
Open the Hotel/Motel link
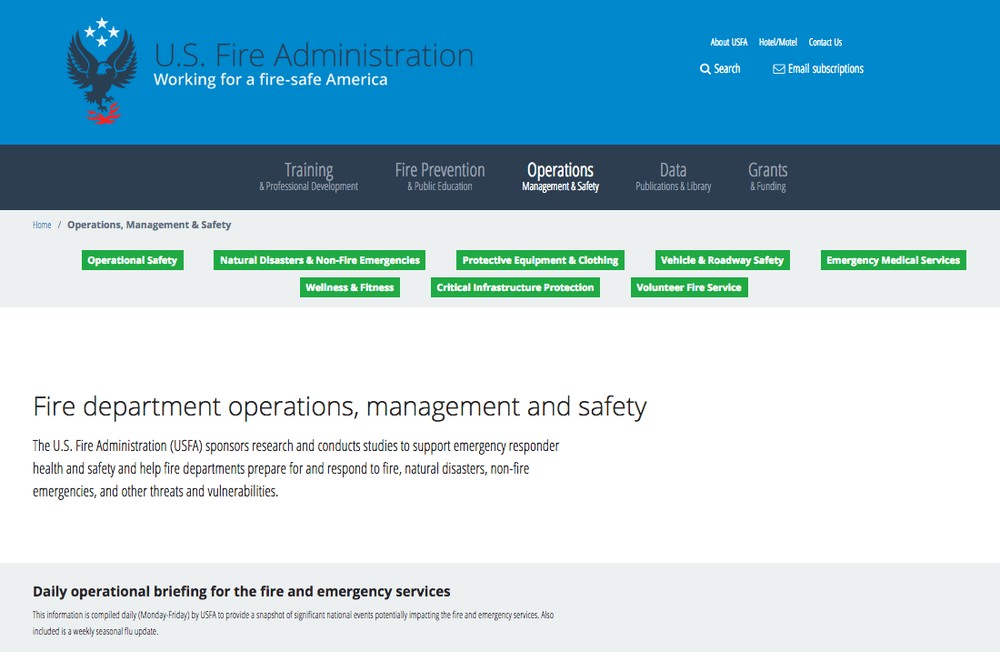click(778, 42)
